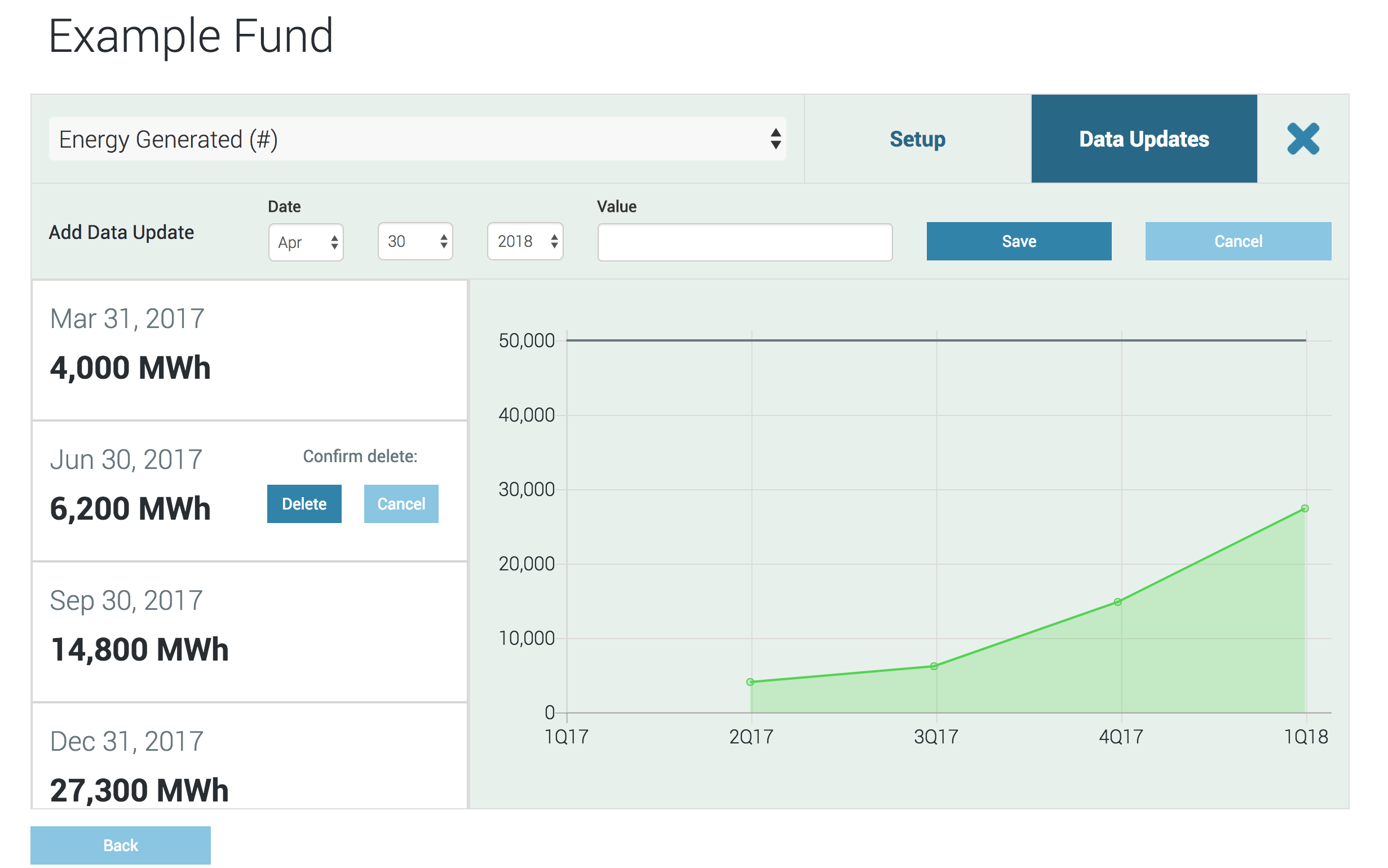Cancel adding the data update

coord(1237,241)
